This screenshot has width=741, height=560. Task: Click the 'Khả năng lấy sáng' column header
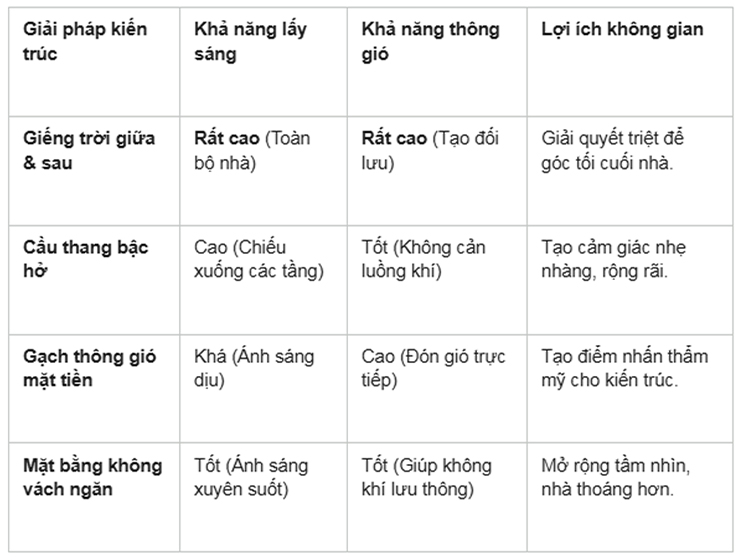263,62
